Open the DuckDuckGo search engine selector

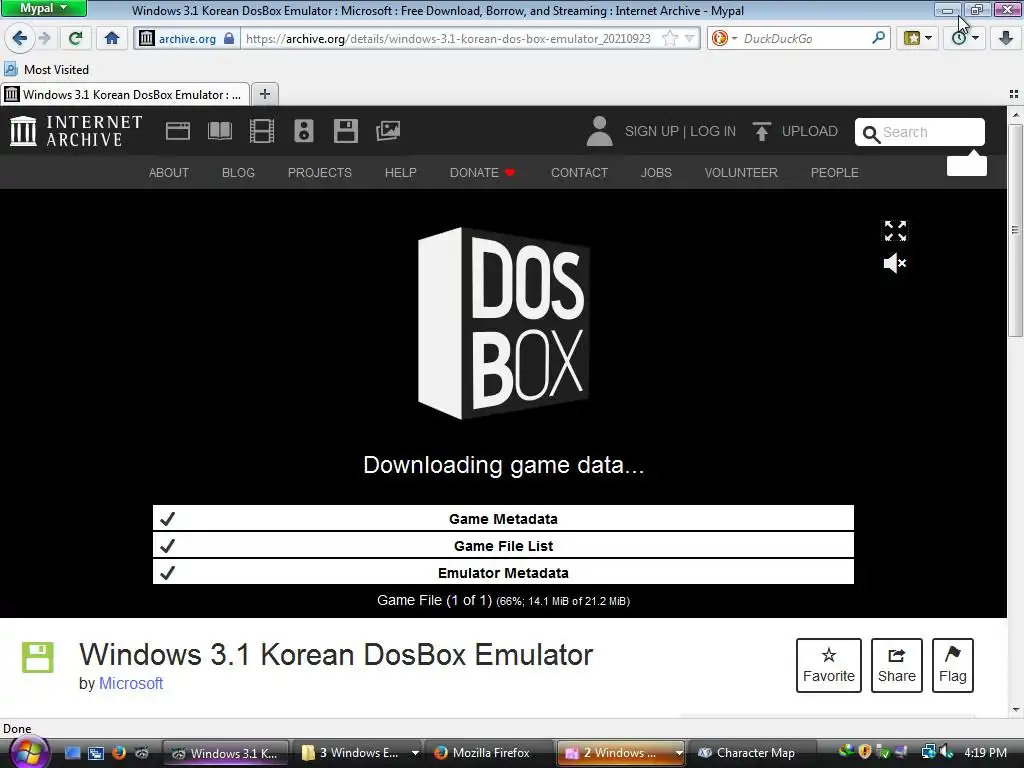(x=724, y=39)
